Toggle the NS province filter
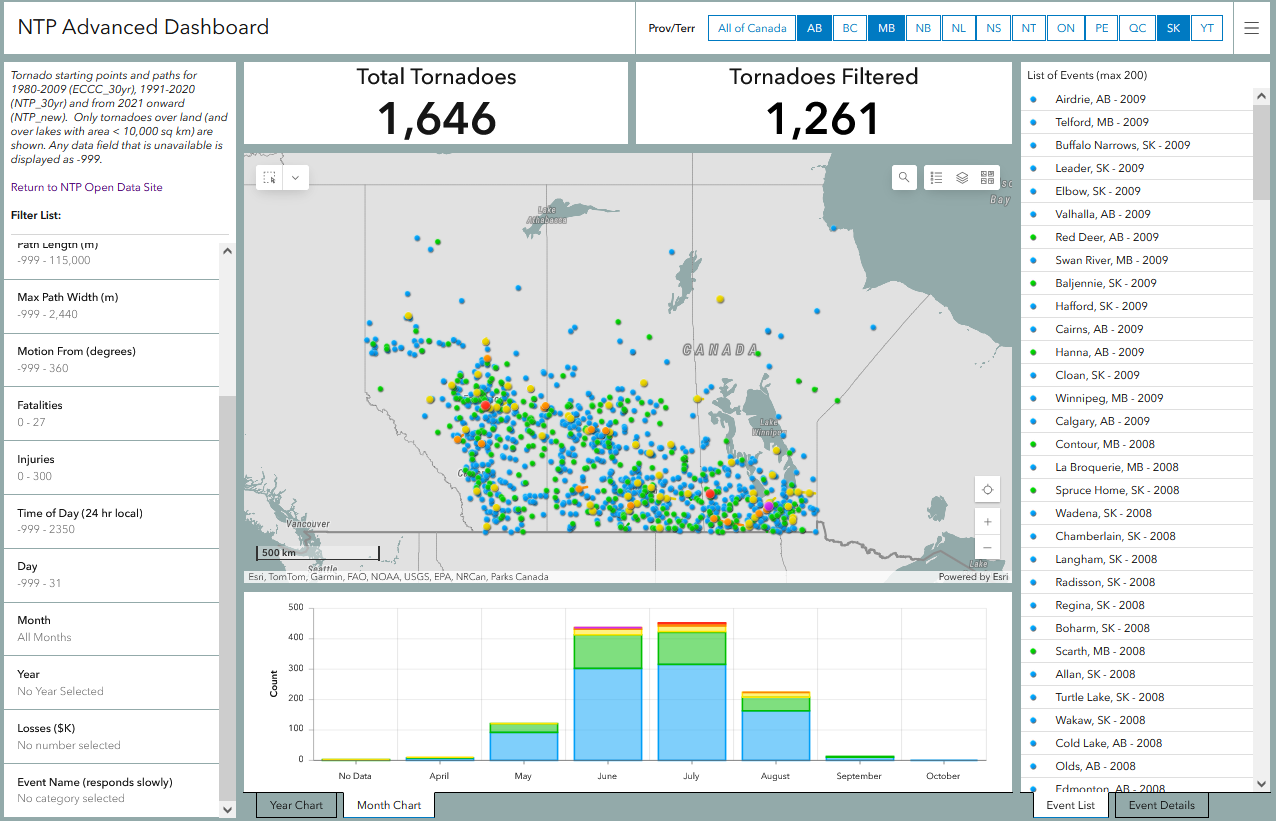The height and width of the screenshot is (821, 1276). [x=994, y=28]
